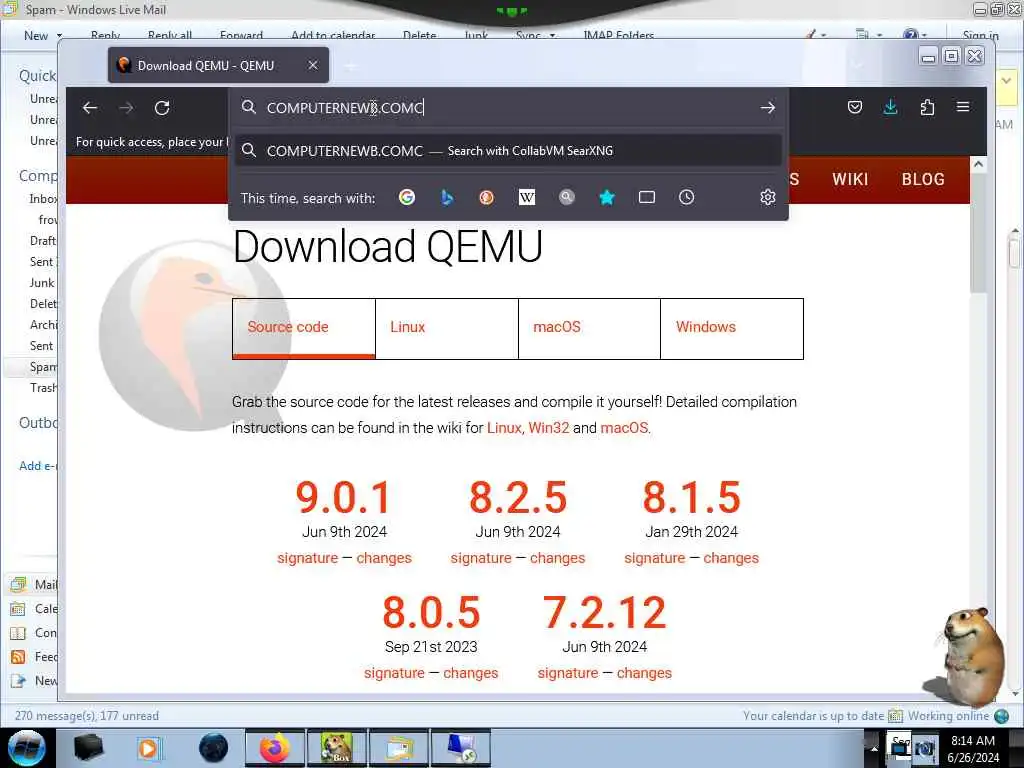Switch to Windows Live Mail taskbar button
Screen dimensions: 1024x768
(399, 748)
